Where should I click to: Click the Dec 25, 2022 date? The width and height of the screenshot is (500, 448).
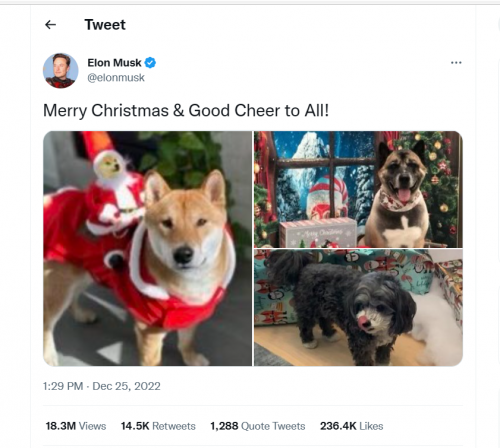pos(126,386)
